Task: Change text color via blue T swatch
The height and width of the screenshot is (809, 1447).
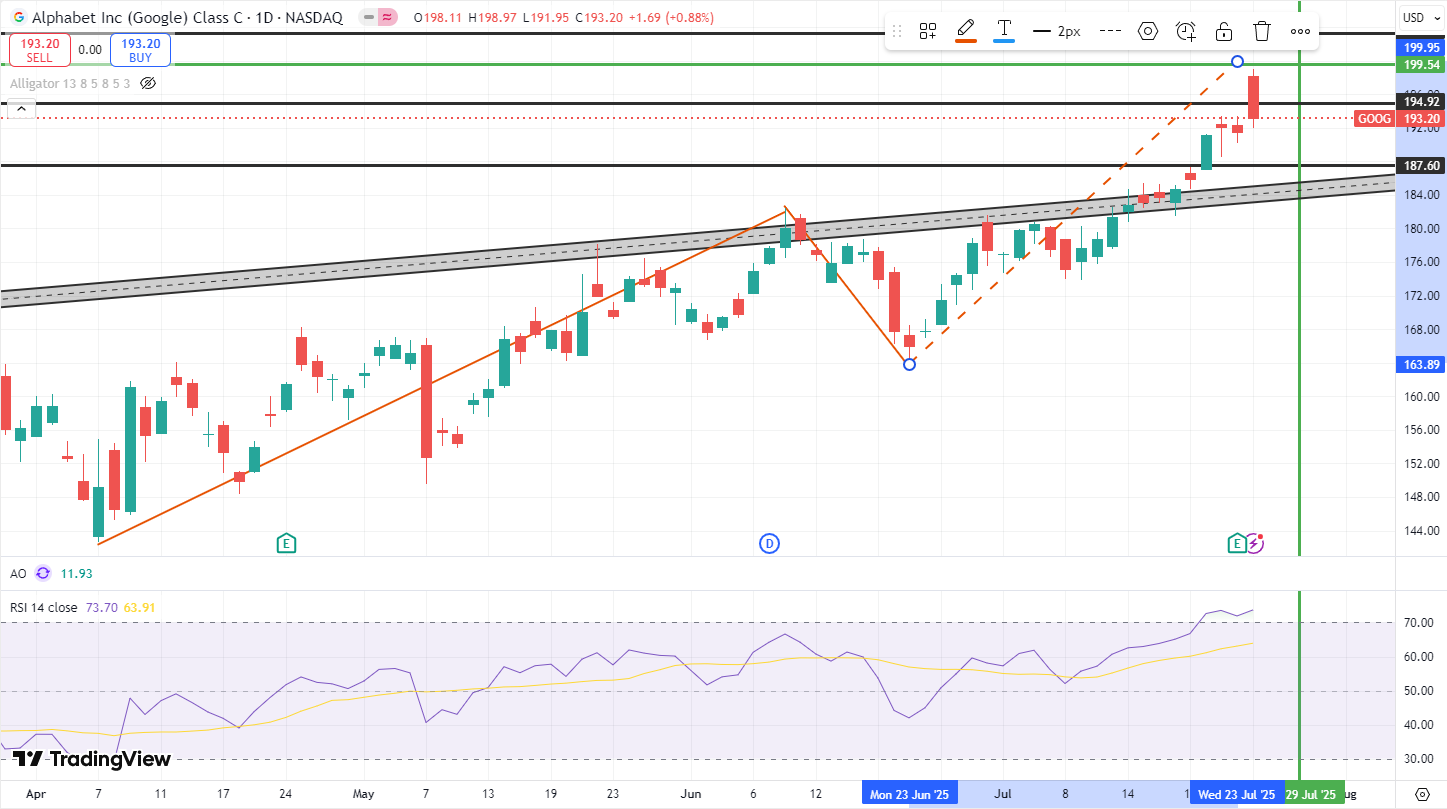Action: pos(1004,31)
